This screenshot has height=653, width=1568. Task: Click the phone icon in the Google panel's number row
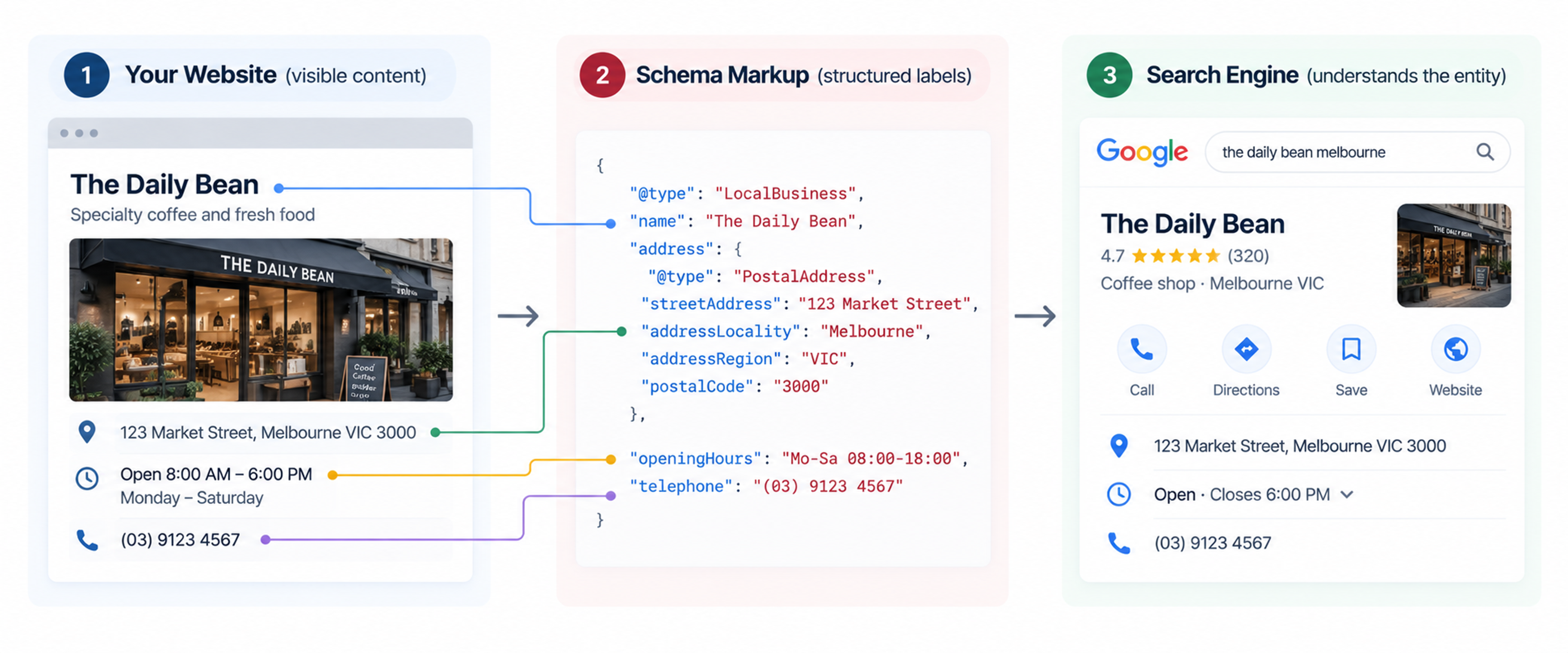(1119, 543)
